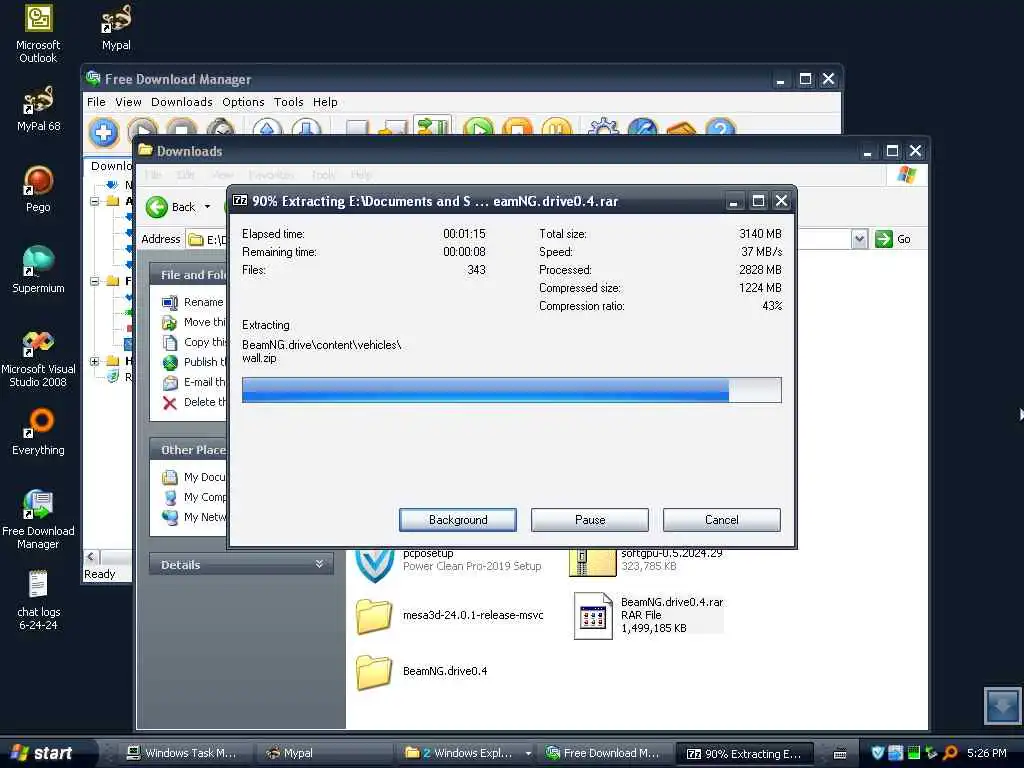
Task: Click the 5:26 PM clock
Action: (x=987, y=753)
